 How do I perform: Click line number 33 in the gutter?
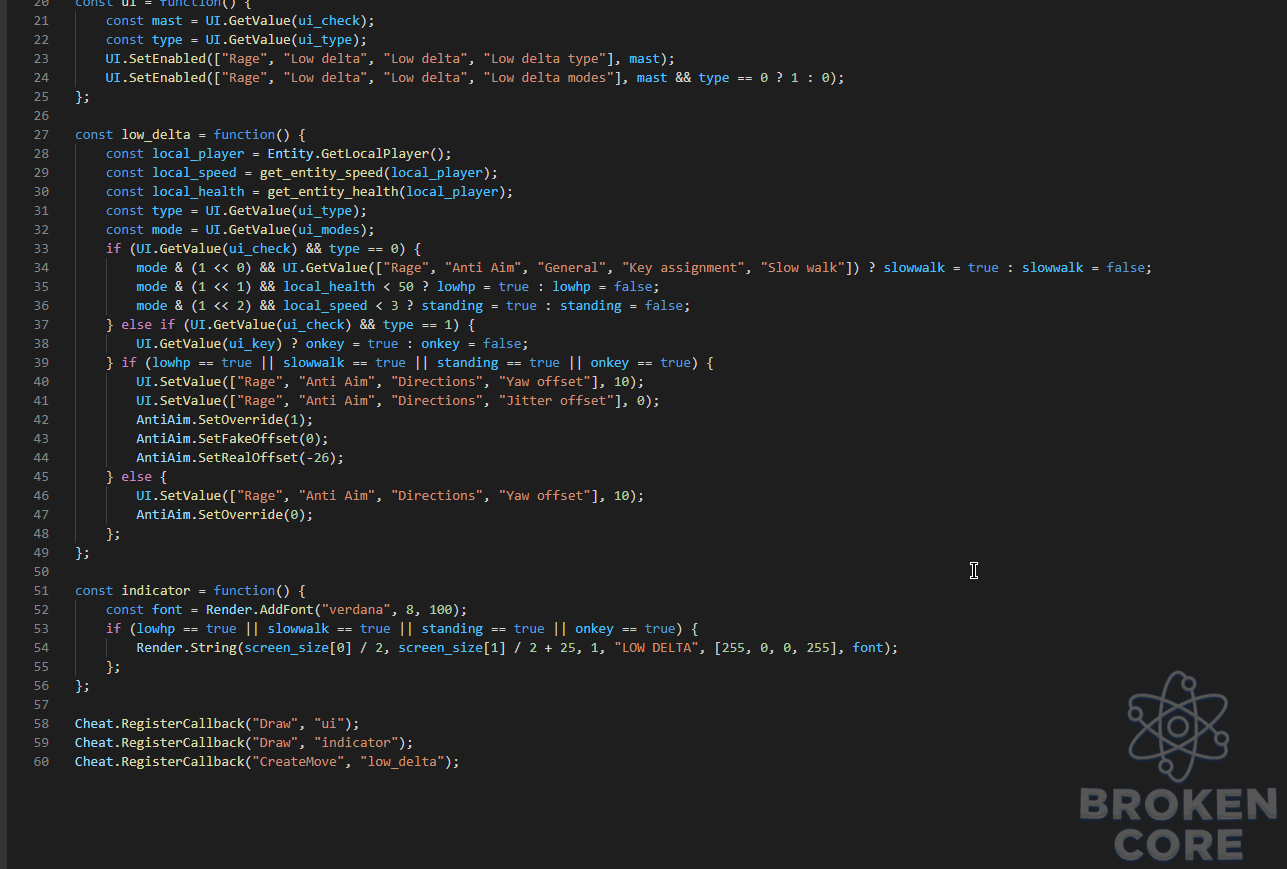41,249
